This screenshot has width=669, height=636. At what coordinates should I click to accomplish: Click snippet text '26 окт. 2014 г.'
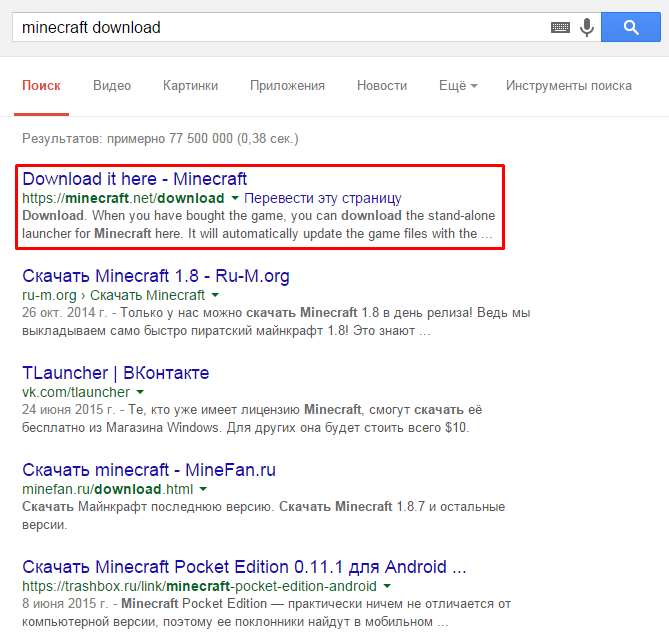point(64,313)
